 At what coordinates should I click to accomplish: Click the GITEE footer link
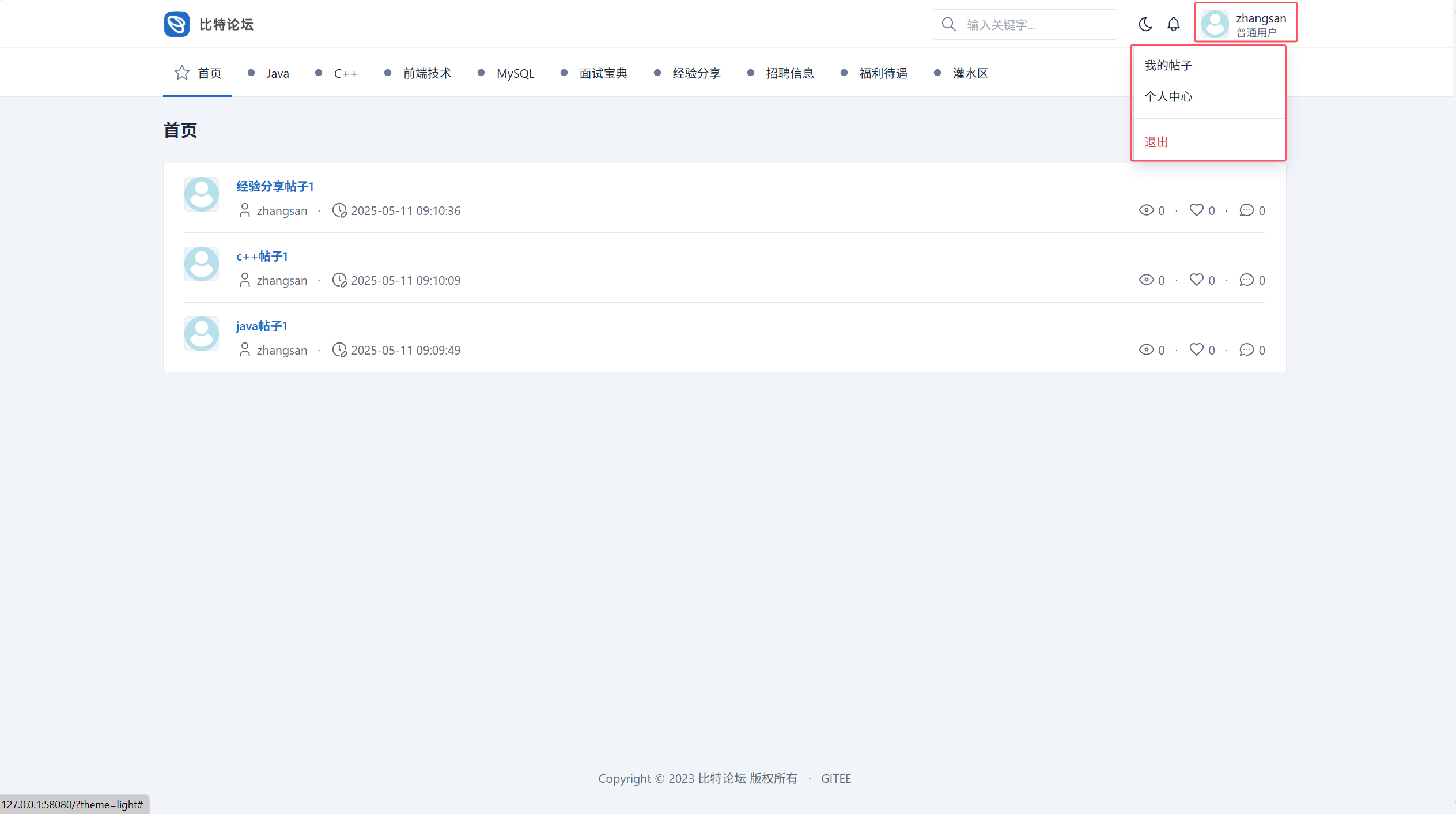click(835, 778)
